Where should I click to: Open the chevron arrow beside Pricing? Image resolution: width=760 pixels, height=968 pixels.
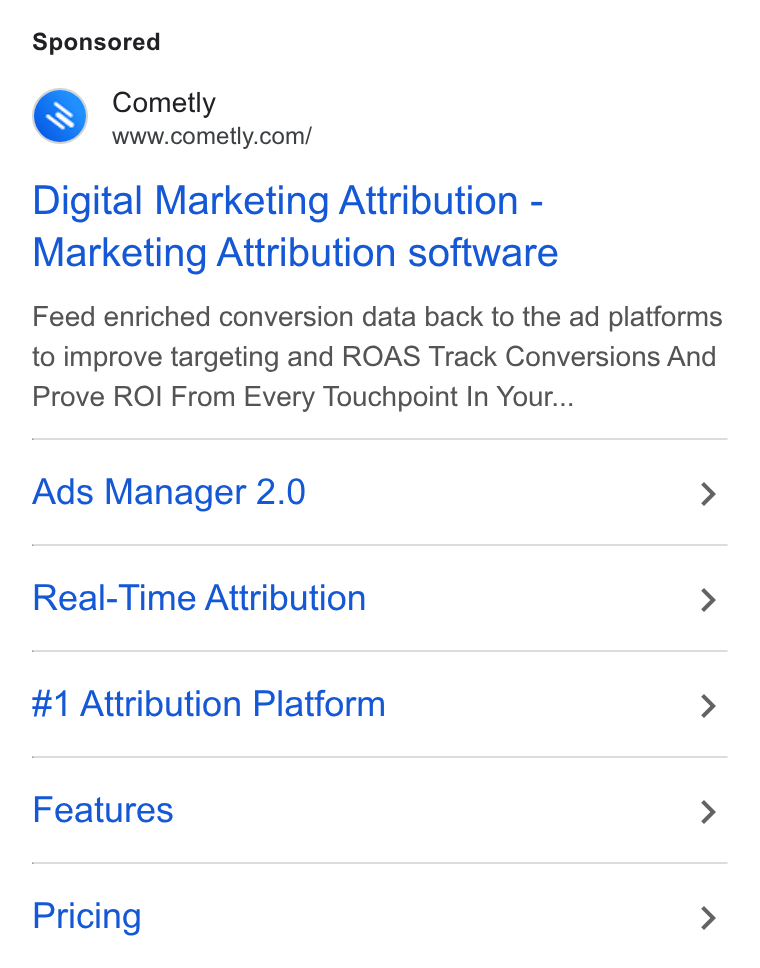(708, 918)
